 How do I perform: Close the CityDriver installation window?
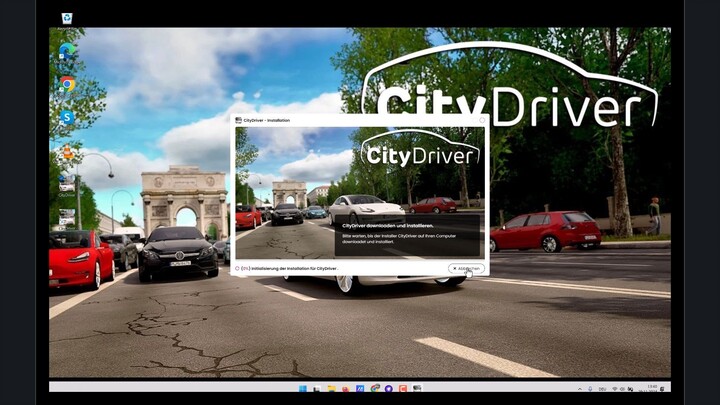tap(482, 120)
